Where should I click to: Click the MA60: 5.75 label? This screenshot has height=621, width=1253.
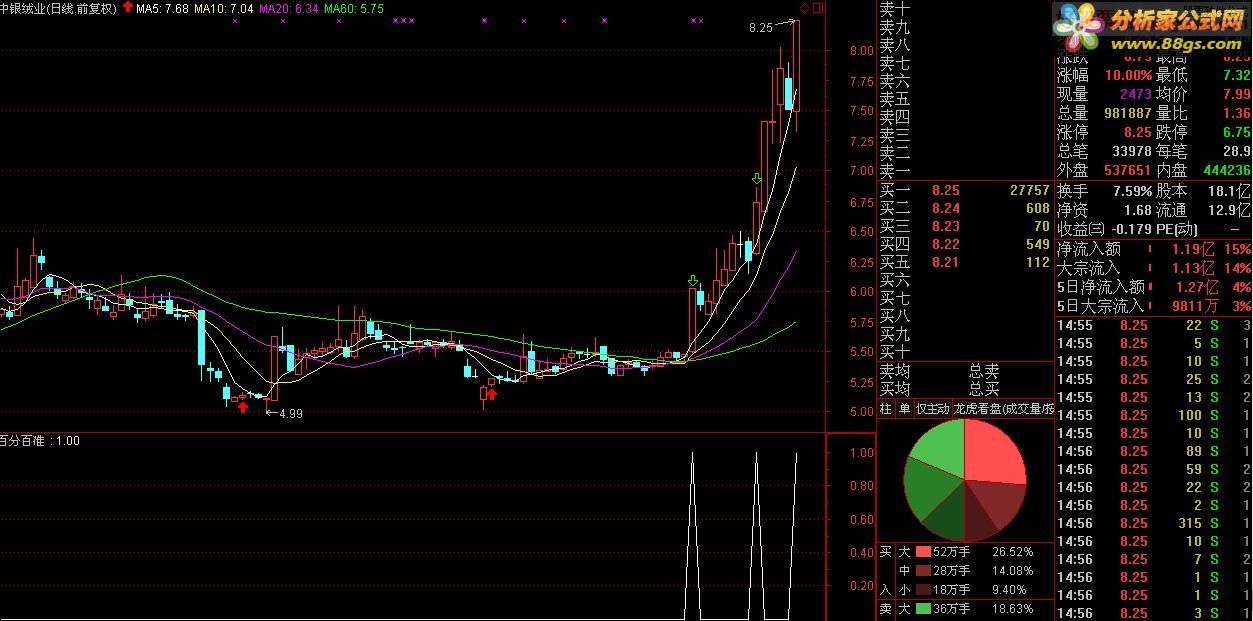pos(353,8)
